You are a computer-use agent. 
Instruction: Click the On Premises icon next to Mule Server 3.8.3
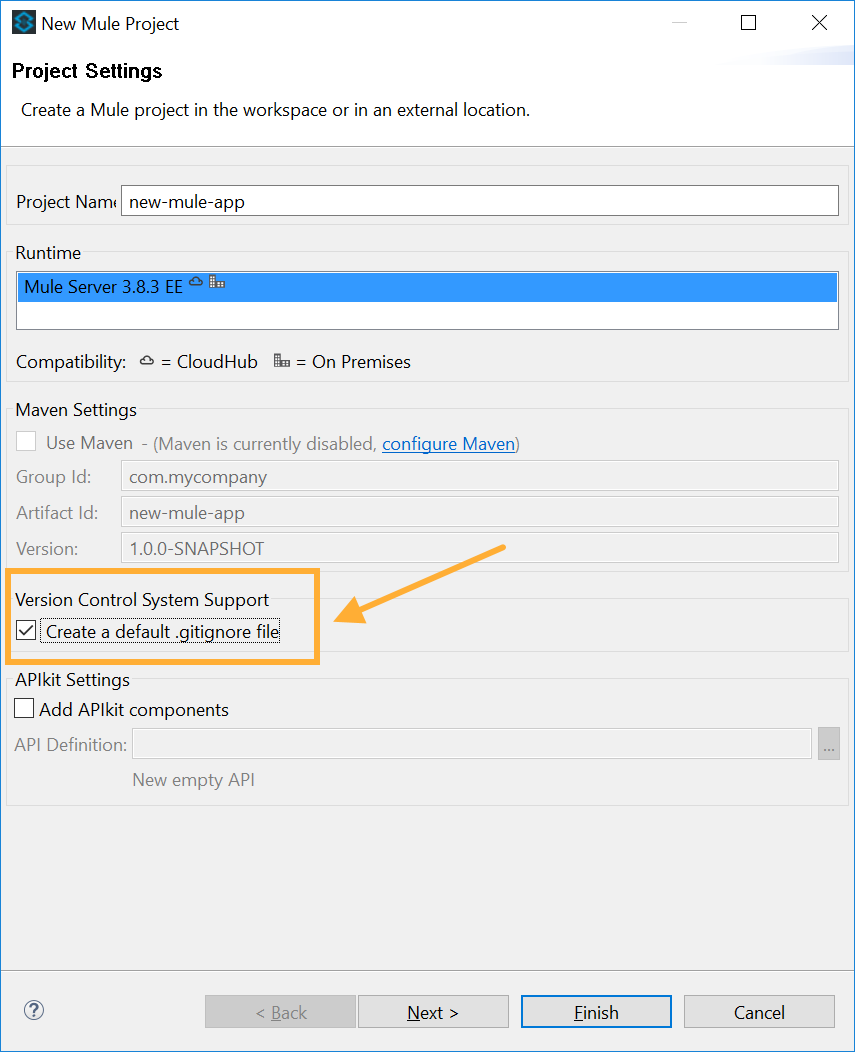(217, 282)
